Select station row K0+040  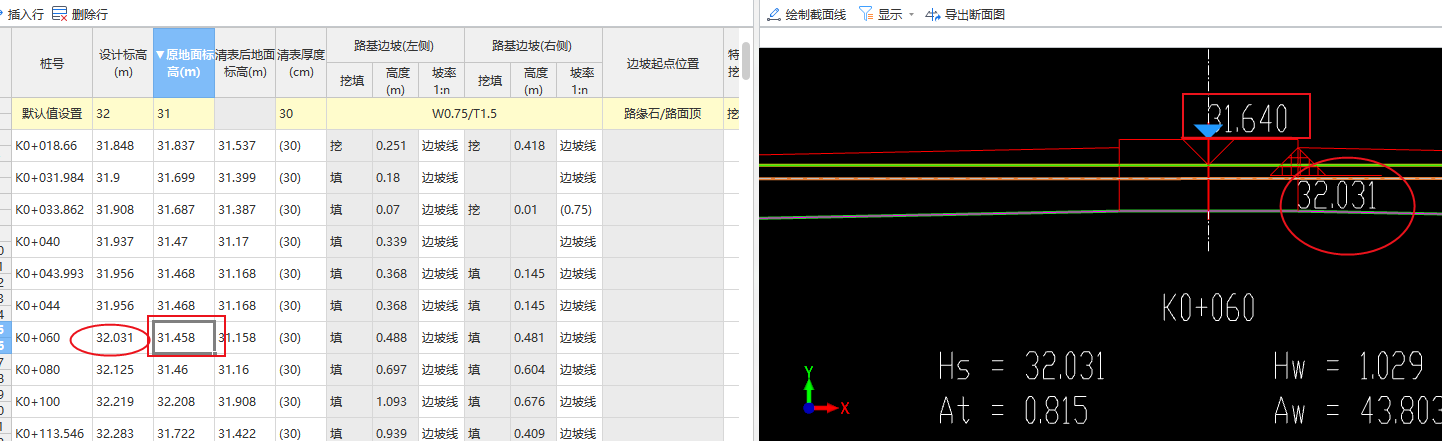tap(52, 242)
